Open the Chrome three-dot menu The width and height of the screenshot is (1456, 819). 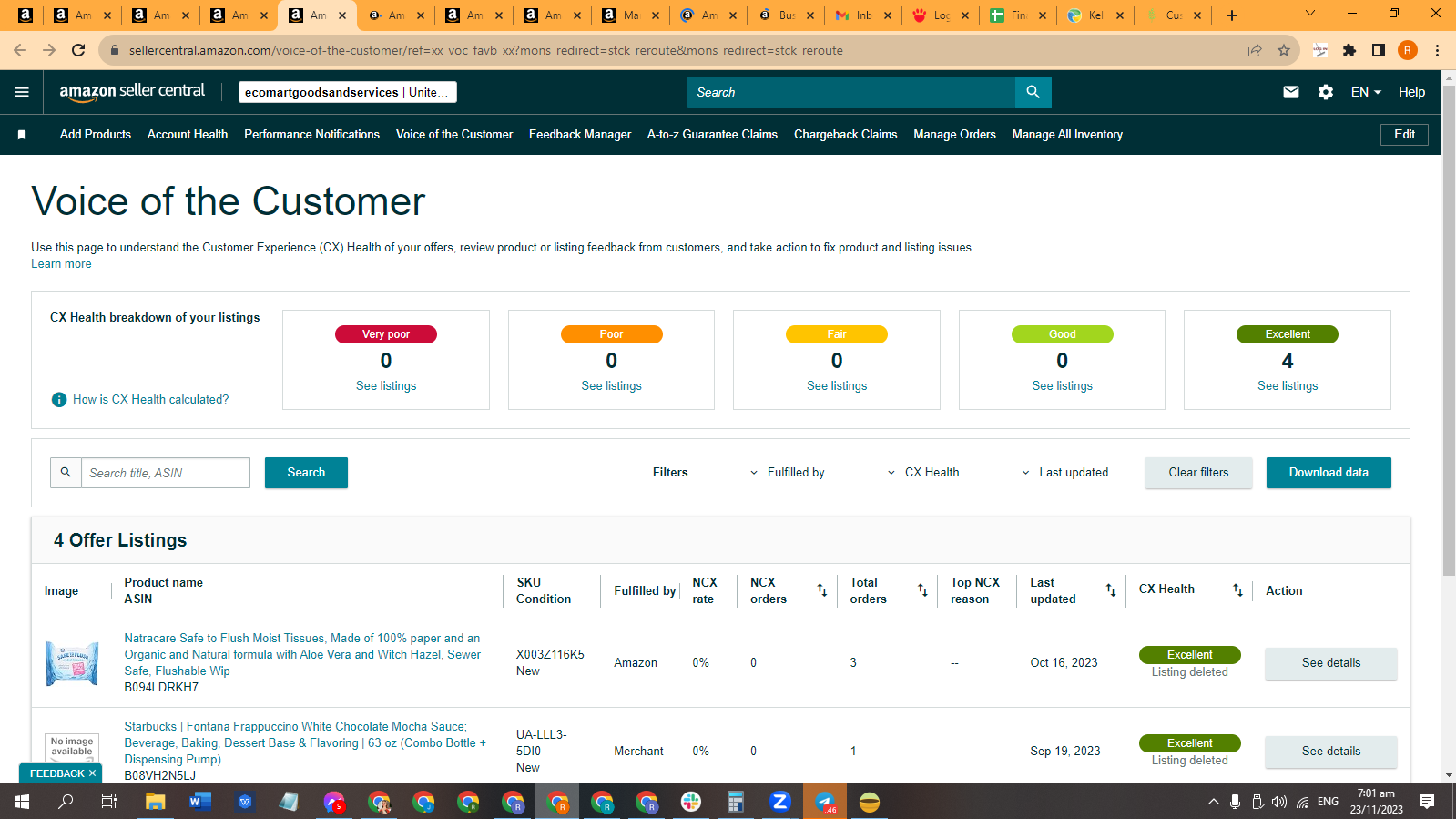(x=1437, y=50)
